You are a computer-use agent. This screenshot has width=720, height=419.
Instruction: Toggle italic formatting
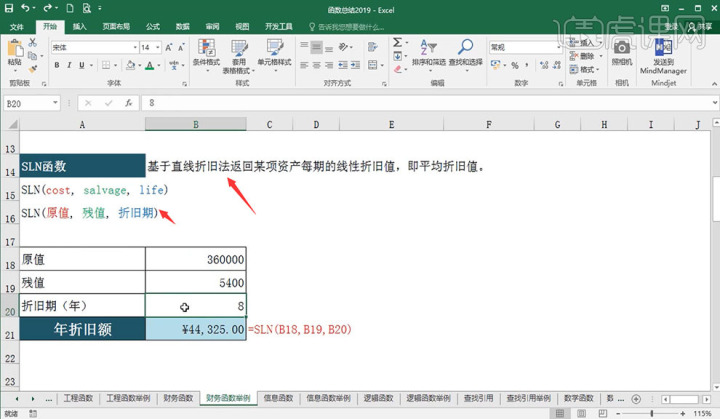(69, 65)
